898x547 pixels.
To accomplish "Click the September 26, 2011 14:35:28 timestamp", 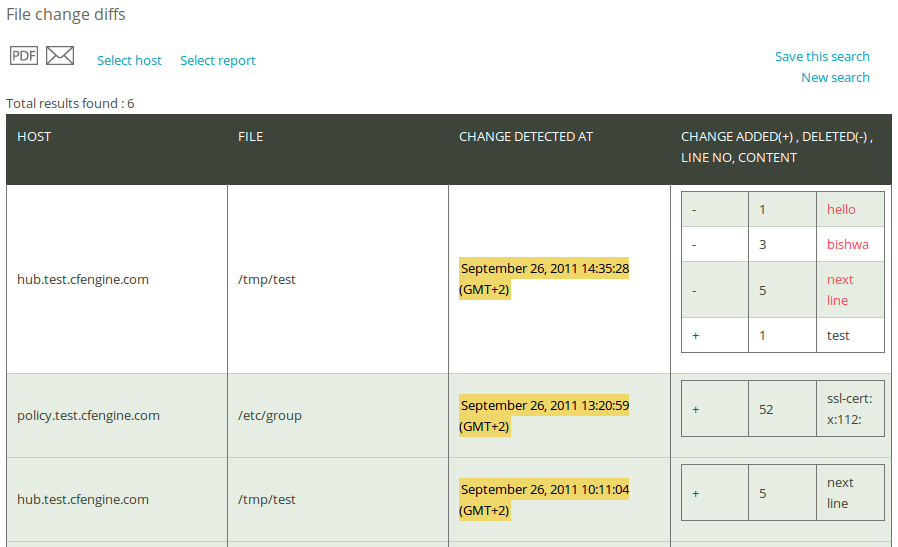I will click(x=544, y=278).
